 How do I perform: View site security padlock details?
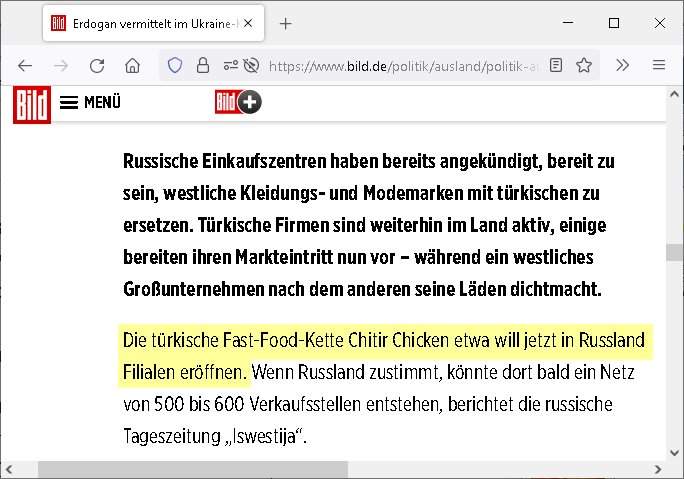point(203,65)
